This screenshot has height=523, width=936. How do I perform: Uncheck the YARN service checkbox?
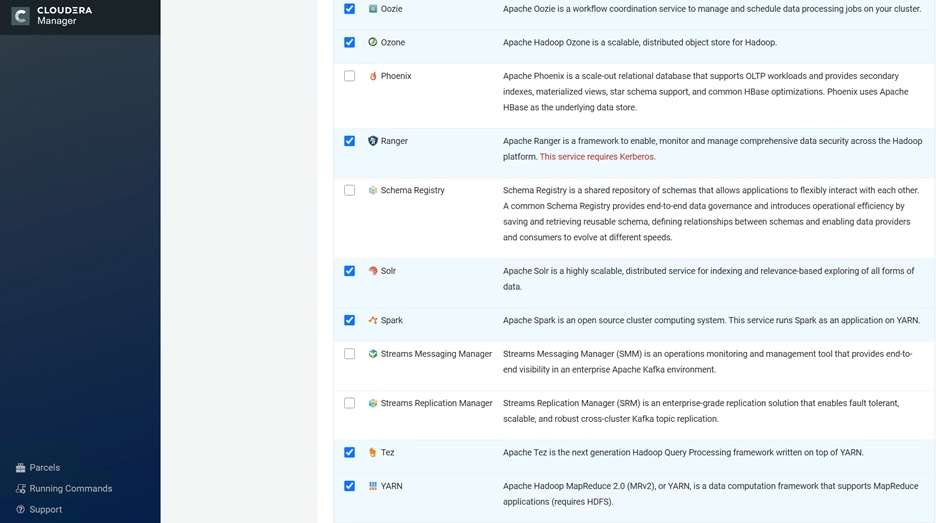coord(349,486)
